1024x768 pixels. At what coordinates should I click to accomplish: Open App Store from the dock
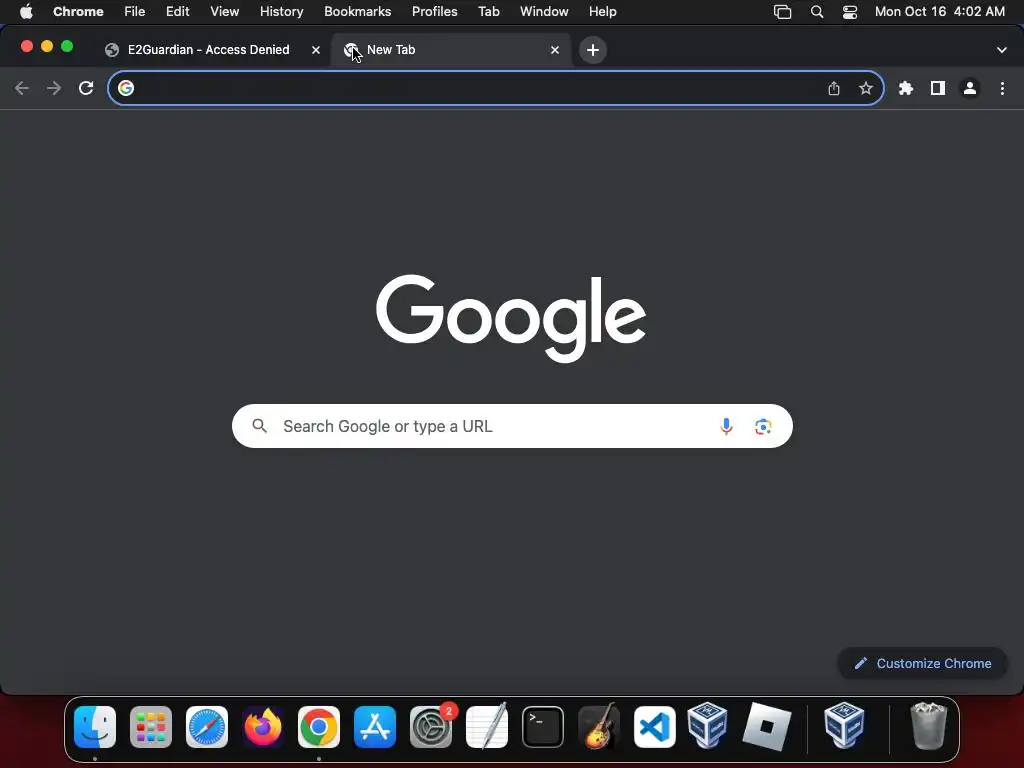(375, 727)
